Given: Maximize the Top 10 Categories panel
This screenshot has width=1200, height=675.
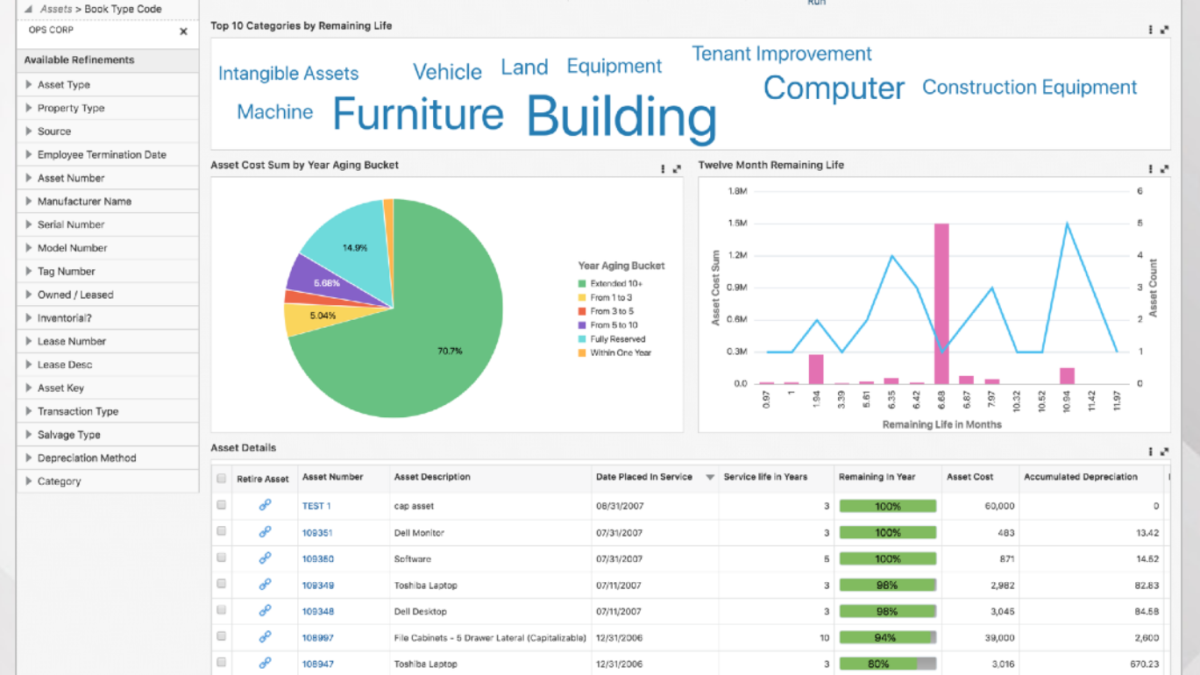Looking at the screenshot, I should [1164, 30].
